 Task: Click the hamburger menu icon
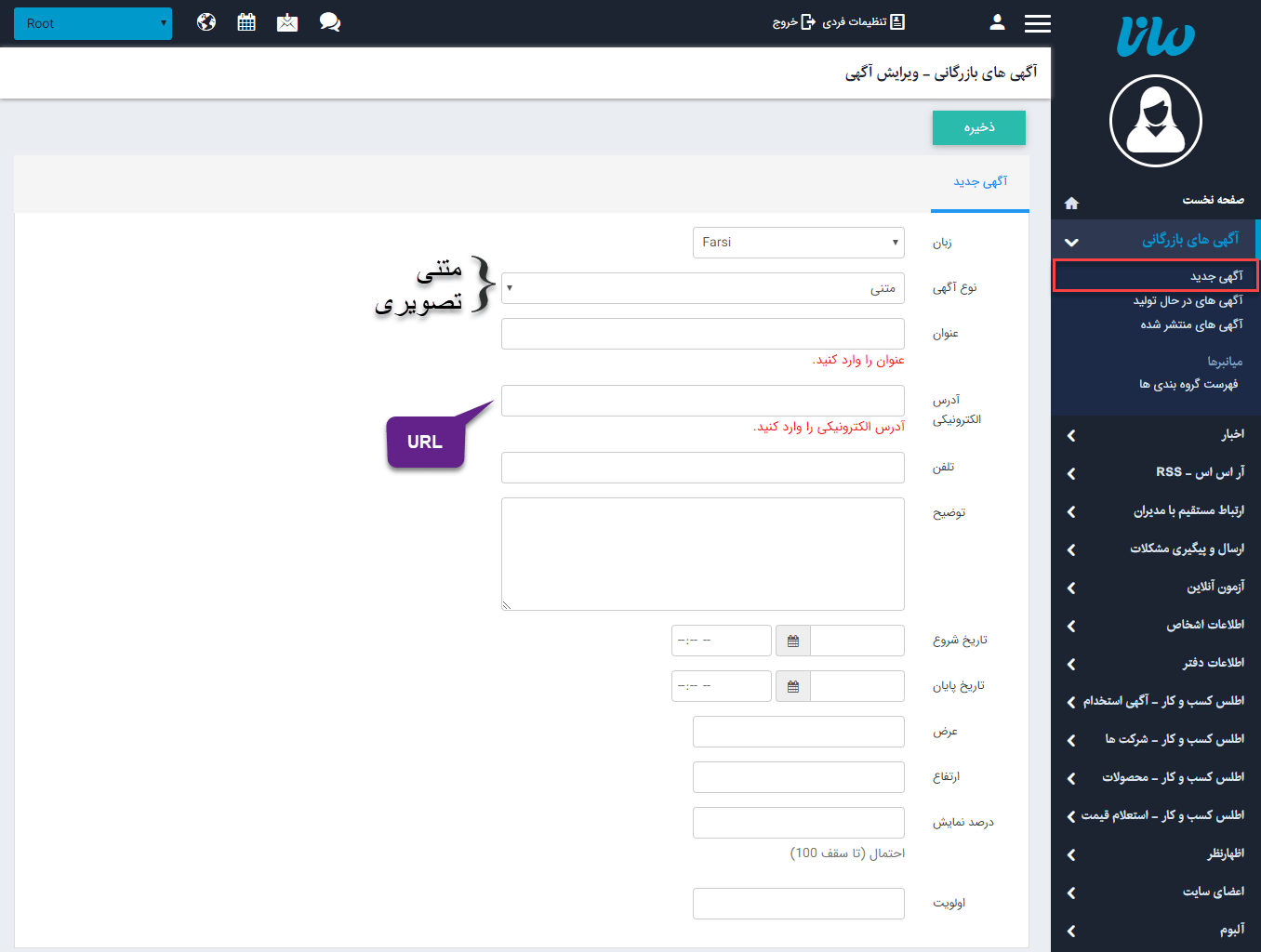click(1037, 22)
